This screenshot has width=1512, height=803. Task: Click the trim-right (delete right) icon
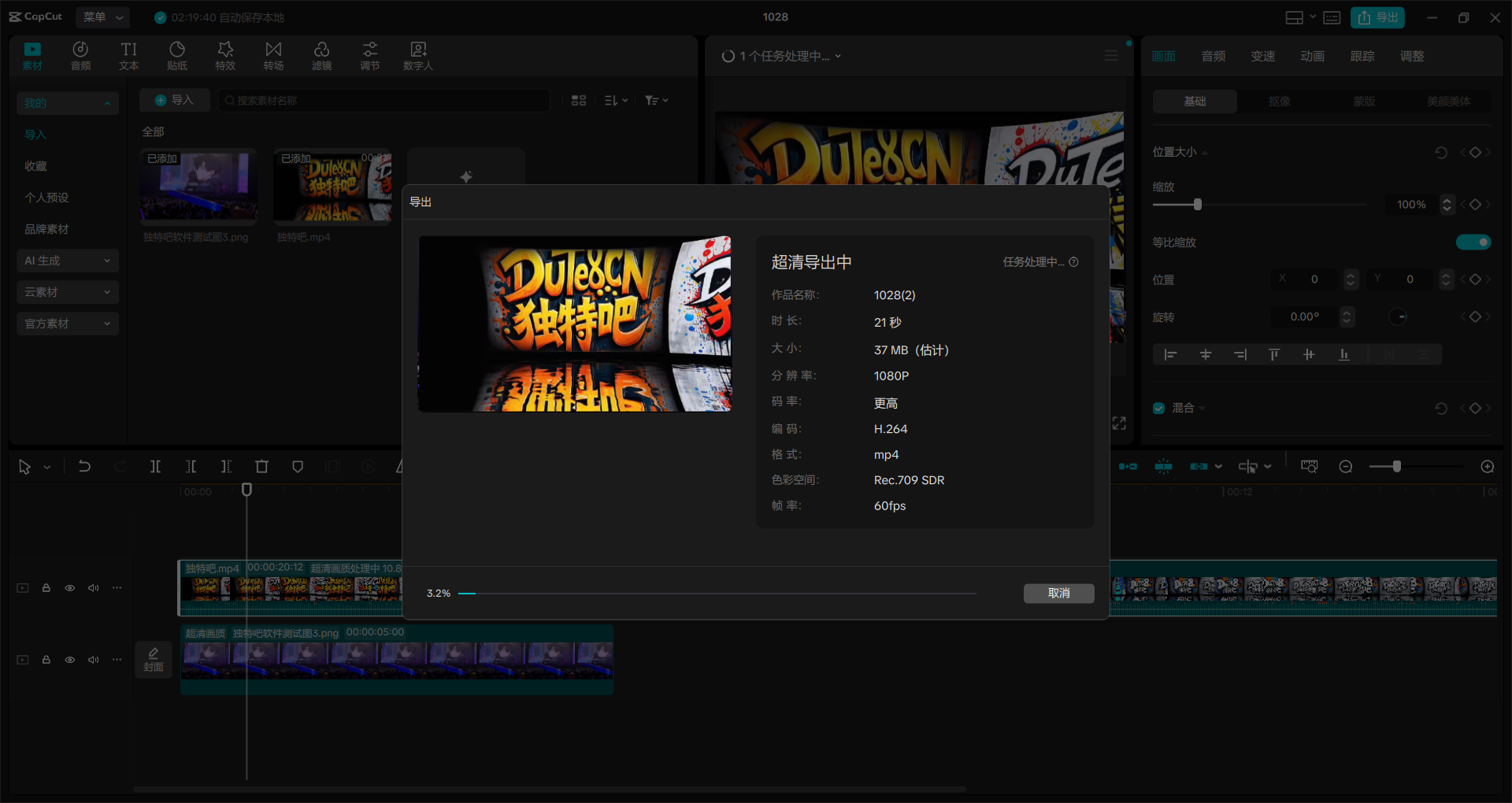[x=226, y=467]
